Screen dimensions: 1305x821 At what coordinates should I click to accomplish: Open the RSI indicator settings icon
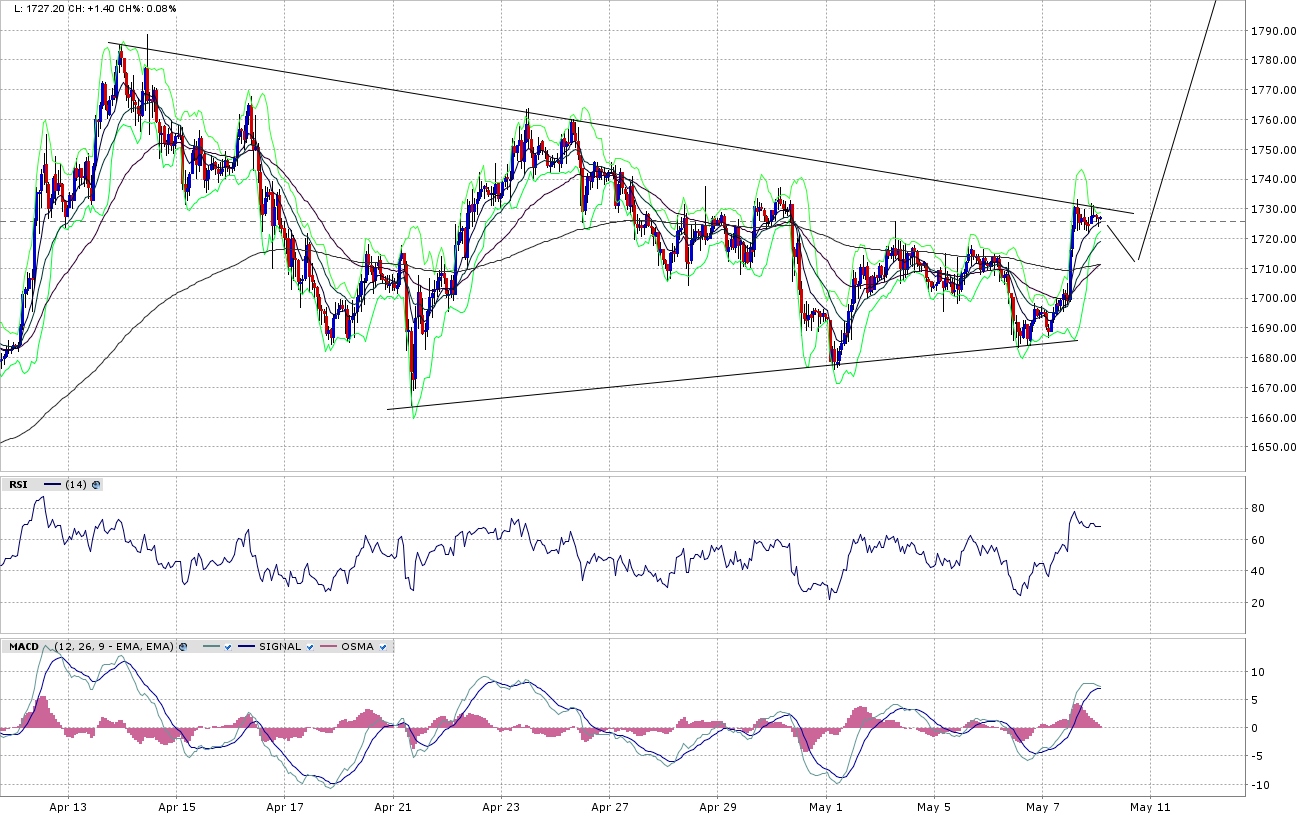coord(96,485)
